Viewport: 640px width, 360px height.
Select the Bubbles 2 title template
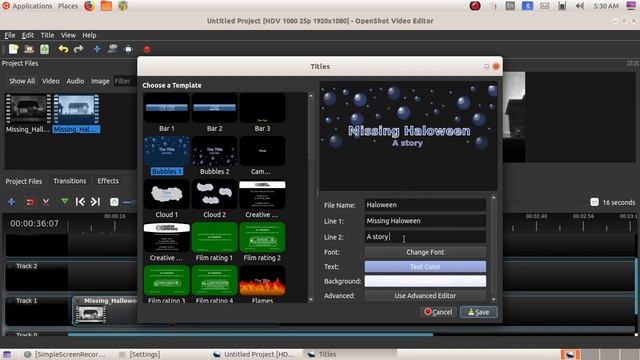pos(214,156)
